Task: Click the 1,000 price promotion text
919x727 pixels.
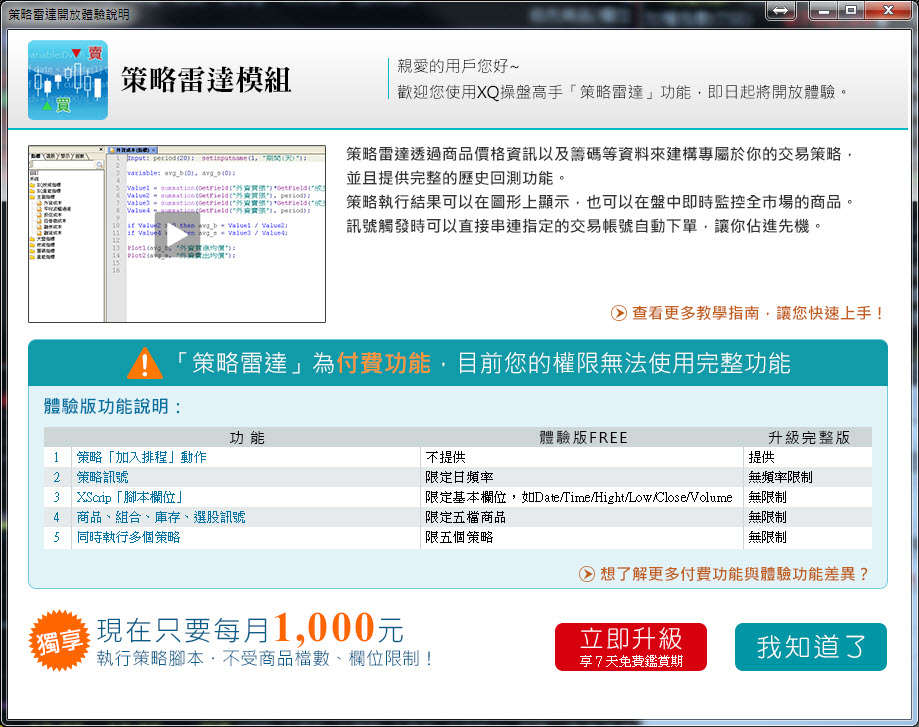Action: (324, 629)
